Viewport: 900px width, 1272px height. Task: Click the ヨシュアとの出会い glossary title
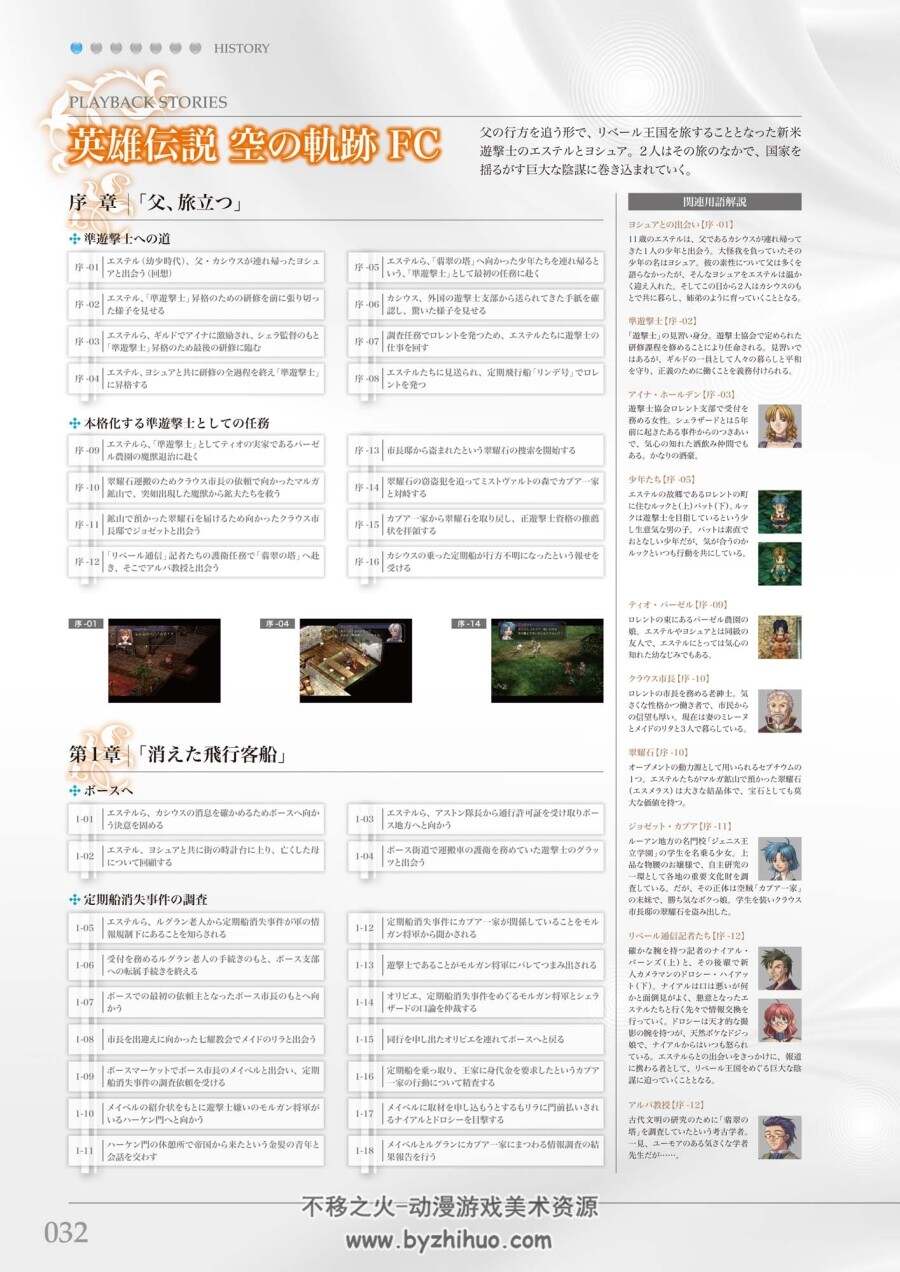(x=681, y=225)
